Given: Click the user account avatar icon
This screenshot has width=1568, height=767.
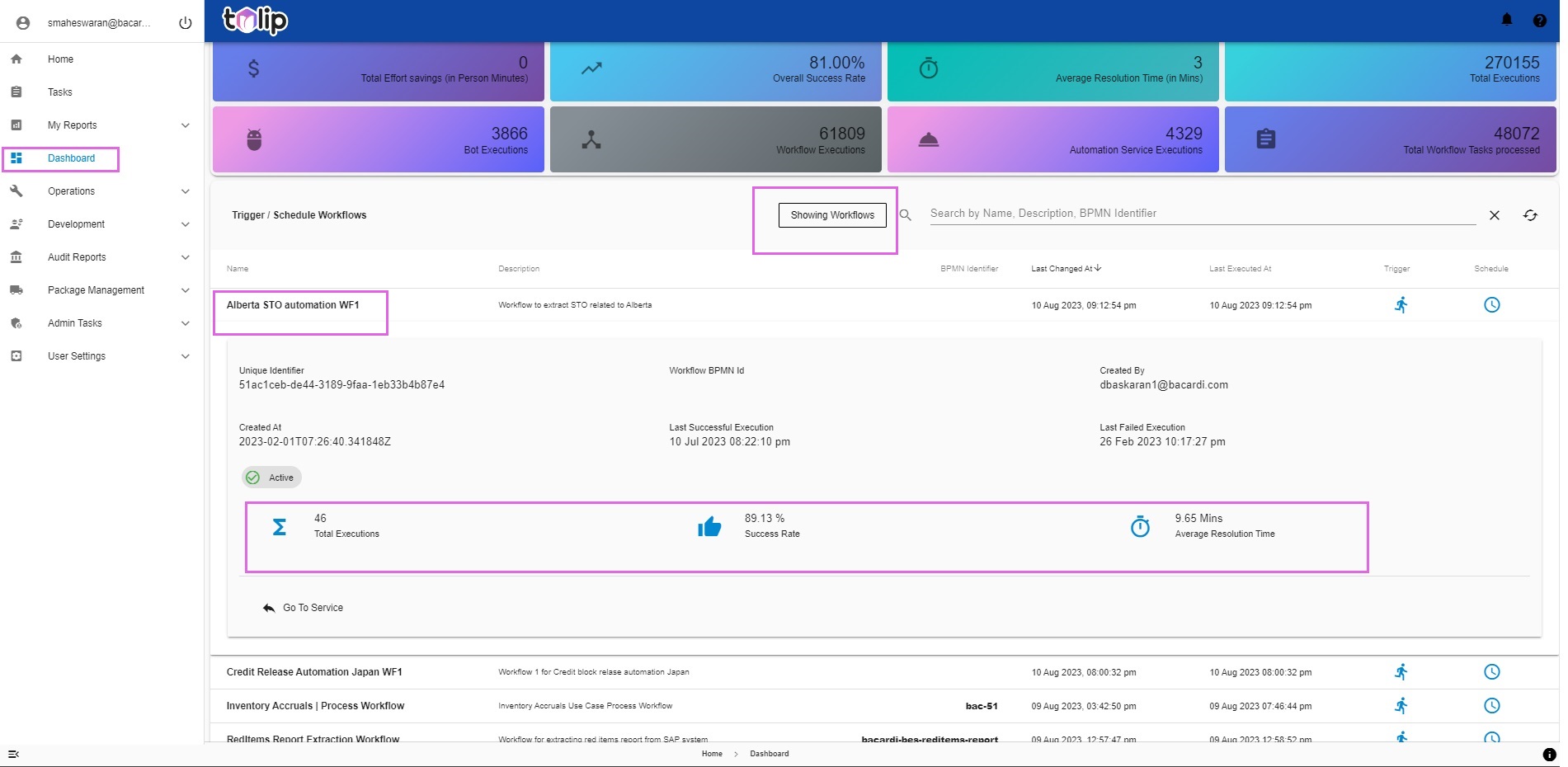Looking at the screenshot, I should click(x=23, y=23).
